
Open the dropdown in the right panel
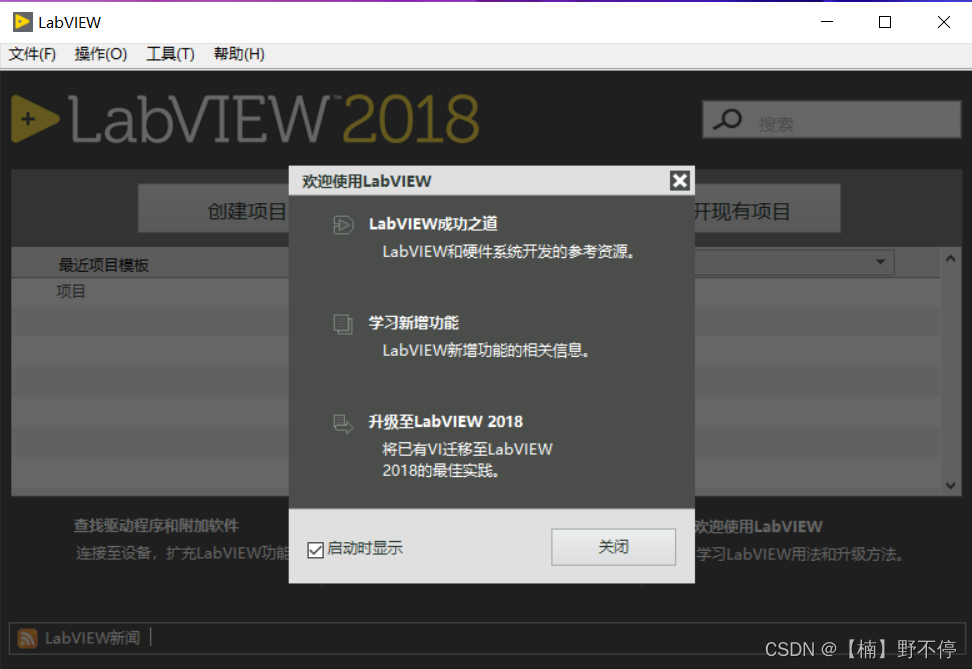pyautogui.click(x=878, y=262)
